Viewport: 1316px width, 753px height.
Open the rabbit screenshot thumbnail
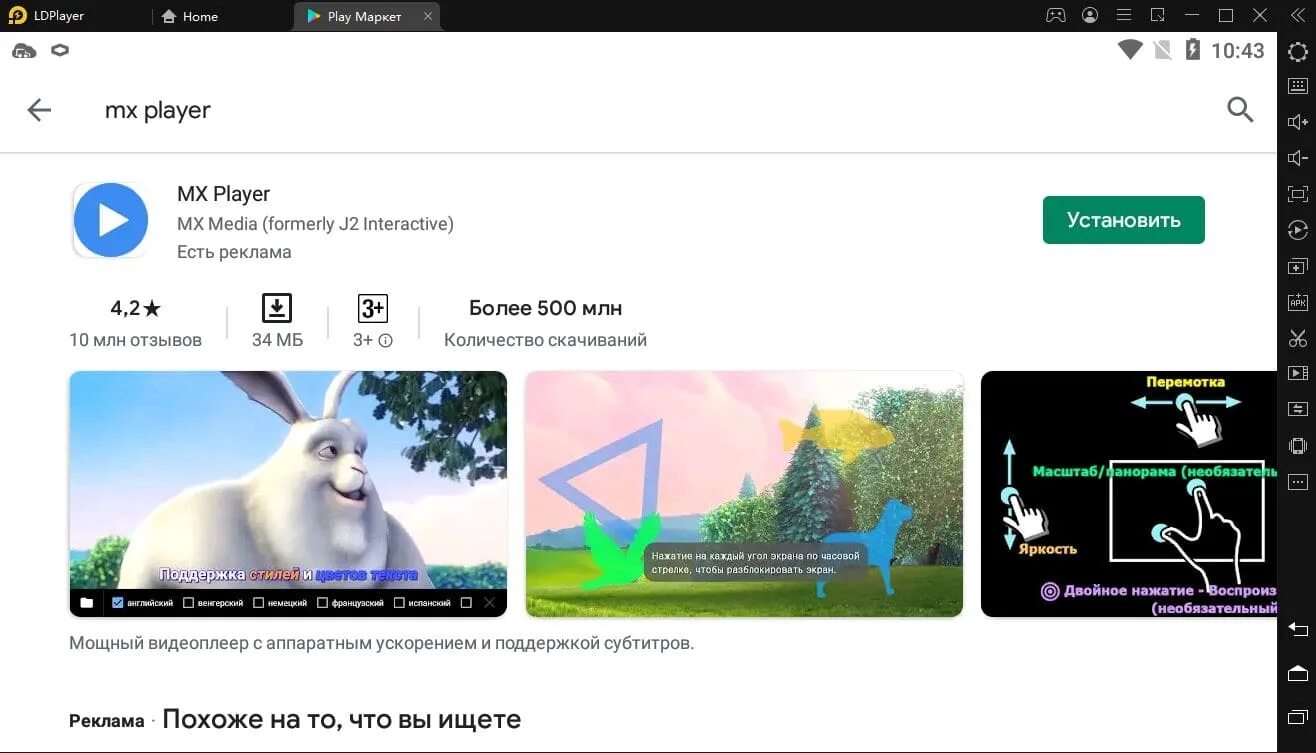[288, 494]
